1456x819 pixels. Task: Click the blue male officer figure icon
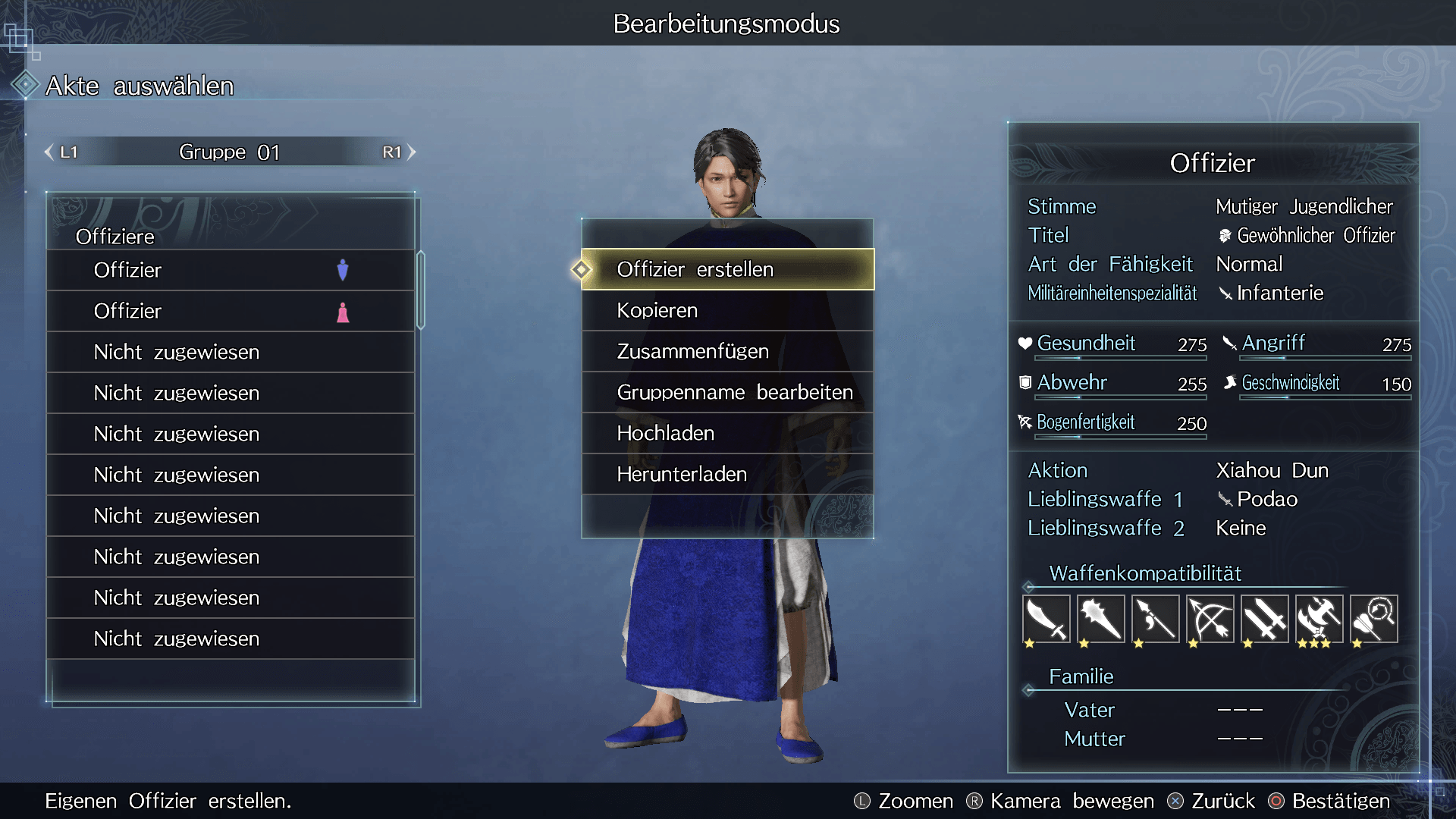tap(343, 270)
